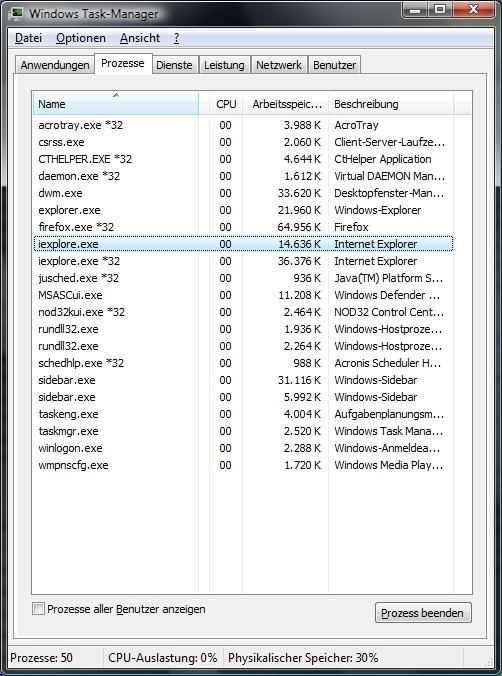Enable Prozesse aller Benutzer anzeigen checkbox
The image size is (502, 676).
pyautogui.click(x=38, y=609)
